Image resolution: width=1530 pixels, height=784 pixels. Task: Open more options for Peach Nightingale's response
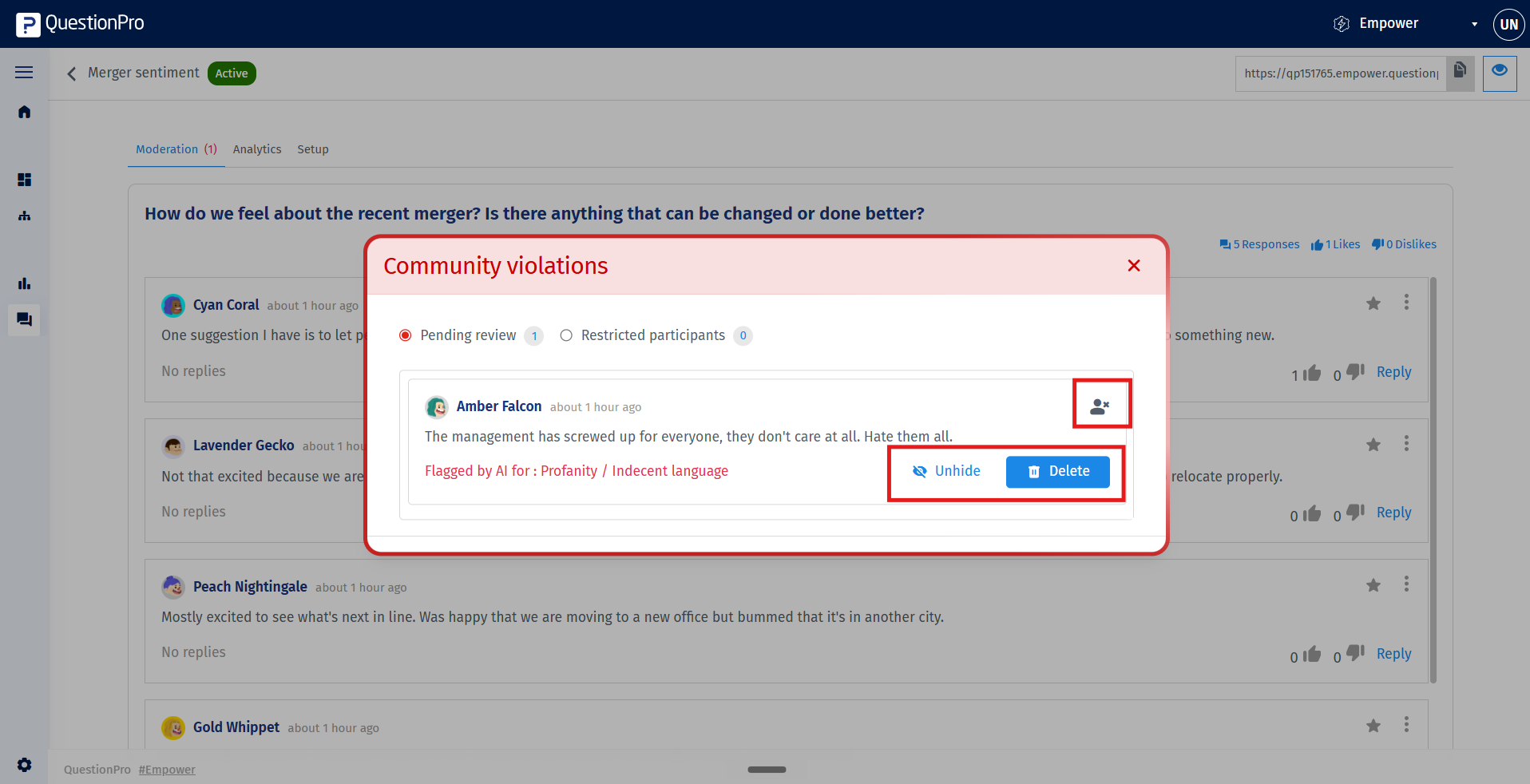click(x=1406, y=584)
